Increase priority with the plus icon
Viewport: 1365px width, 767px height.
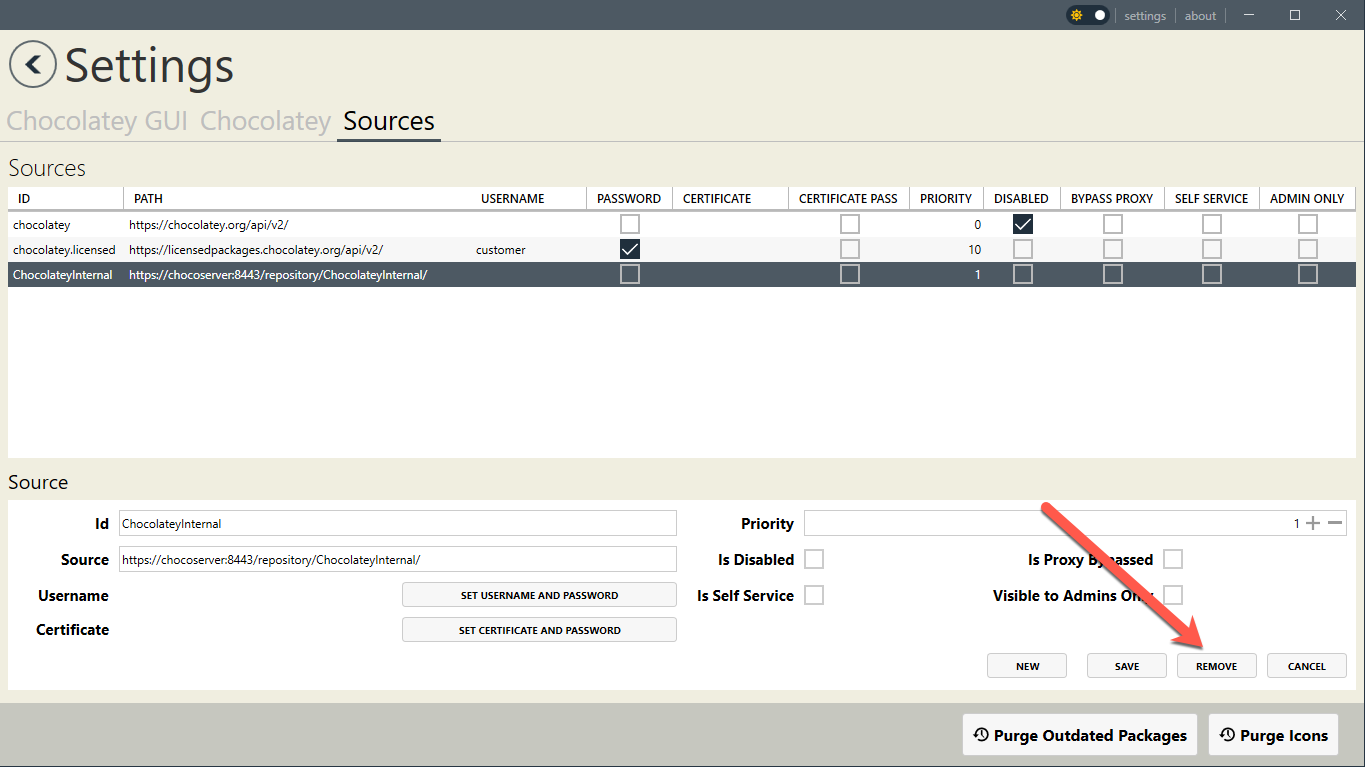(x=1313, y=523)
